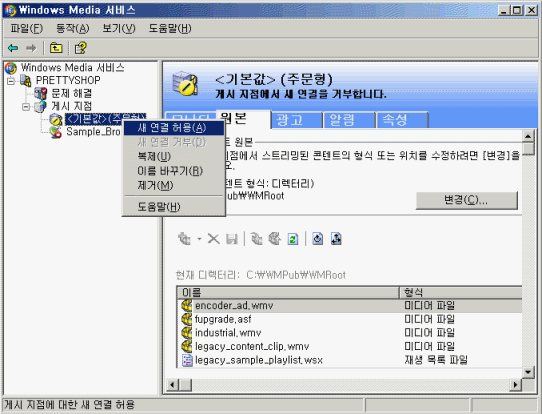542x414 pixels.
Task: Open the 파일(F) menu
Action: pos(27,28)
